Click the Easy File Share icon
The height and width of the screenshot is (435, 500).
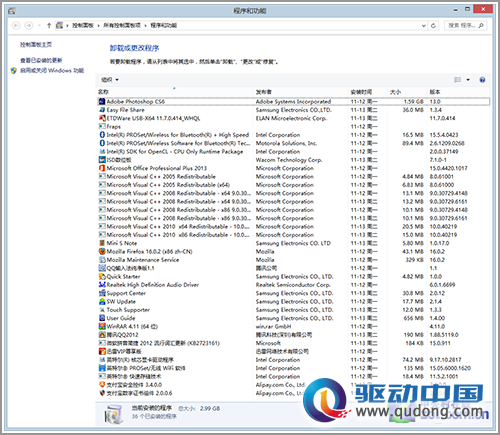(102, 110)
